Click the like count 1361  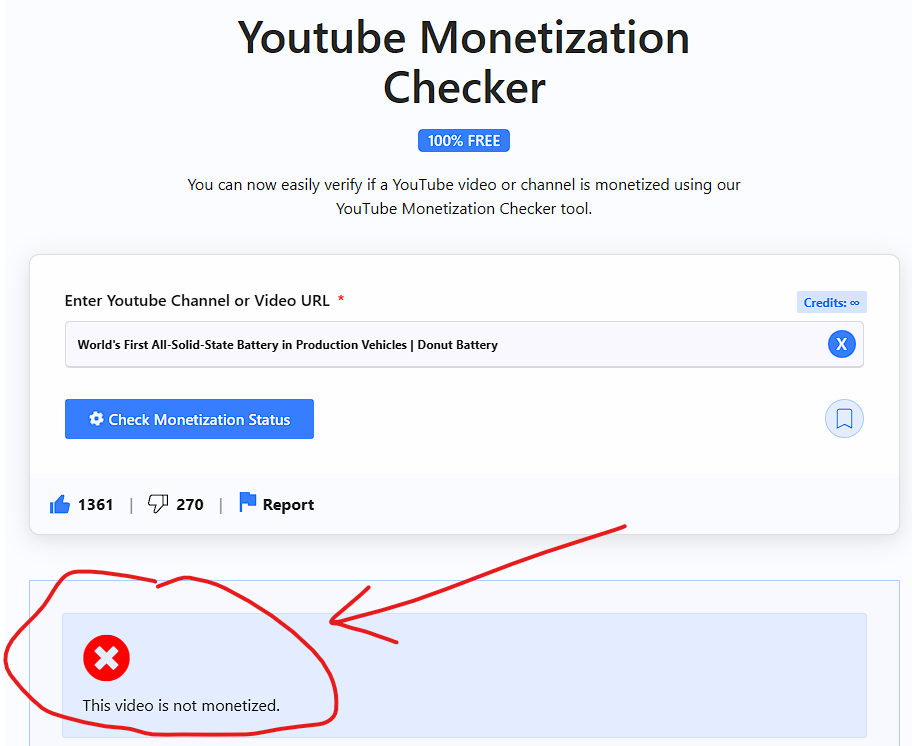click(95, 504)
